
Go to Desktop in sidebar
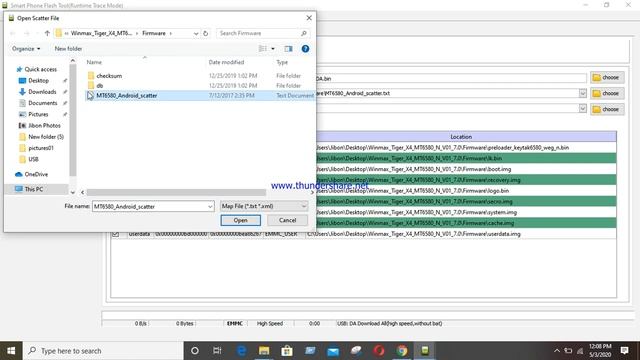click(x=38, y=81)
